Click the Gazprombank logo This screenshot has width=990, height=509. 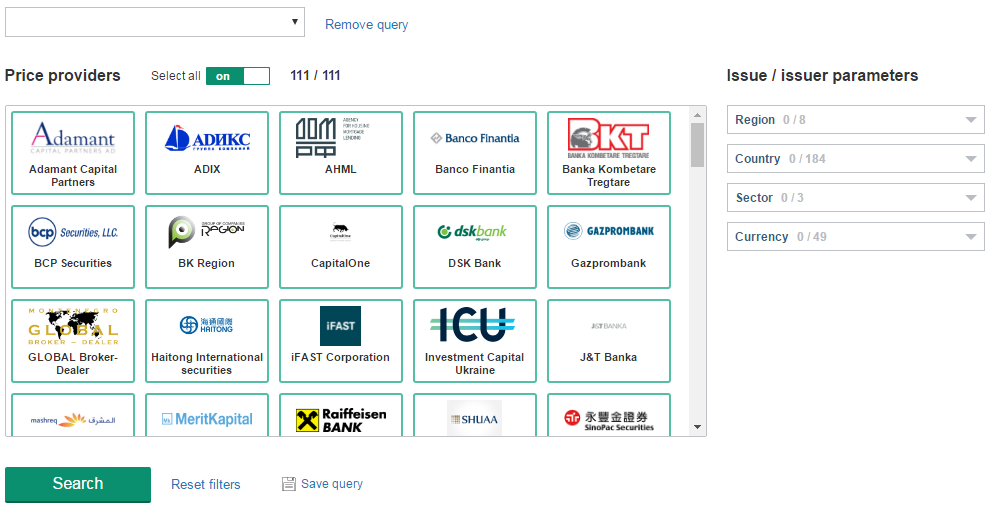pyautogui.click(x=608, y=231)
